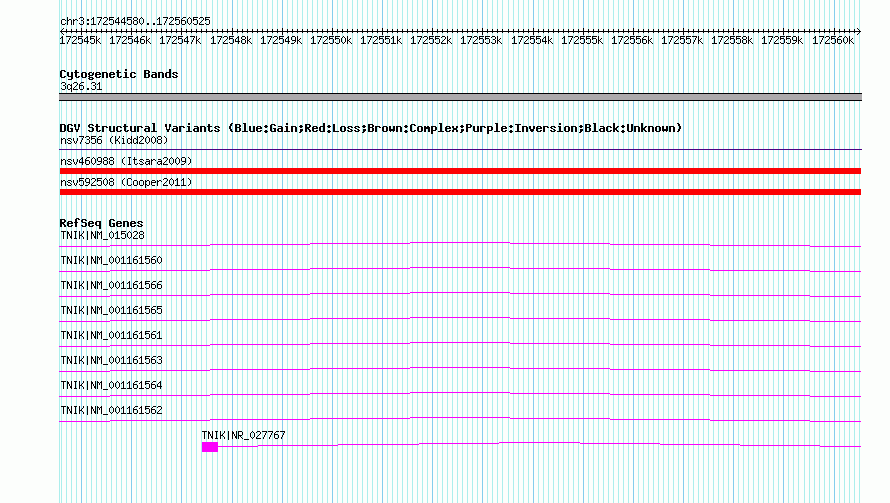Click the 172556k ruler tick label

(632, 40)
